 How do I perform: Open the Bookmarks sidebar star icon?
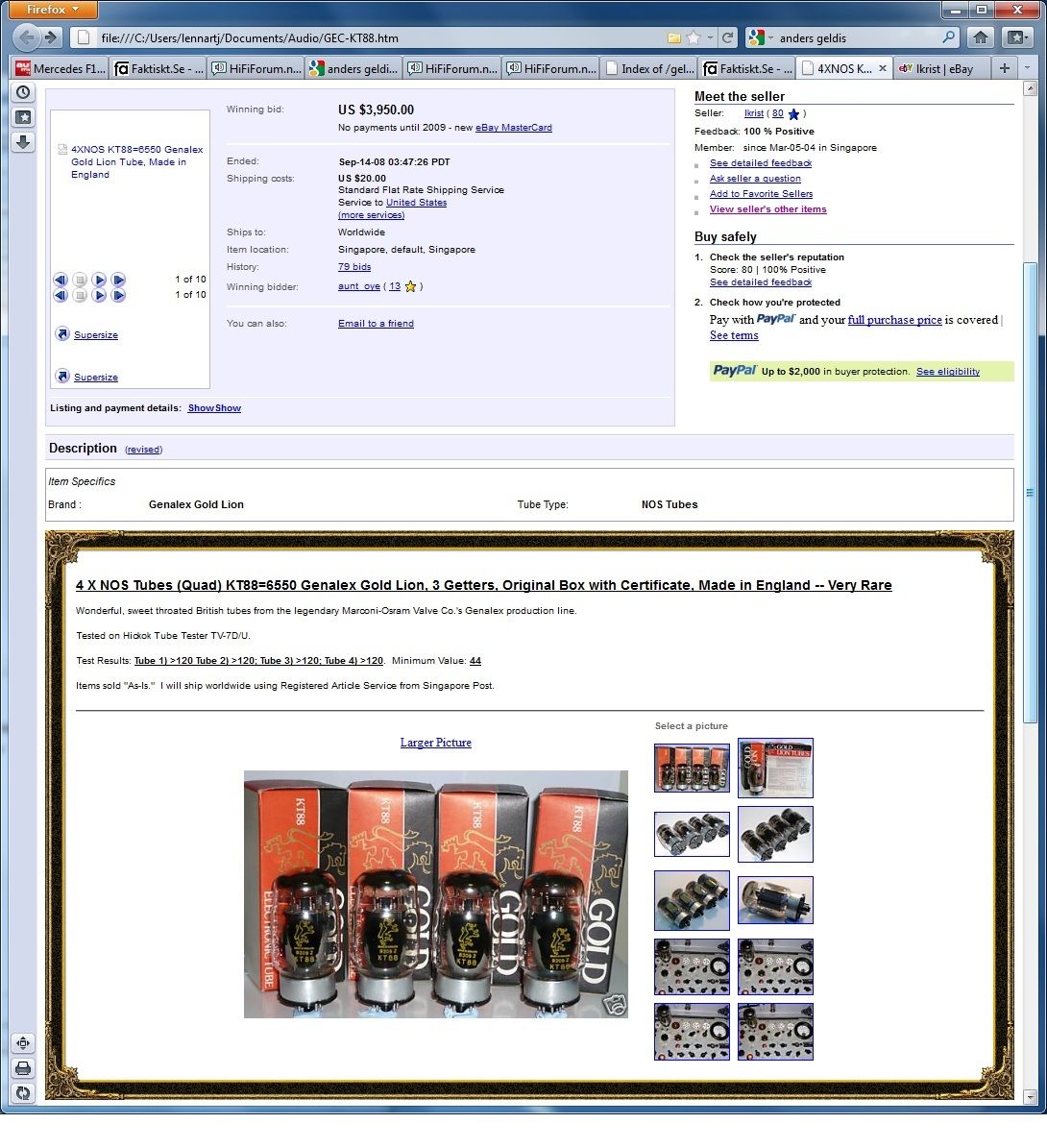pyautogui.click(x=23, y=117)
